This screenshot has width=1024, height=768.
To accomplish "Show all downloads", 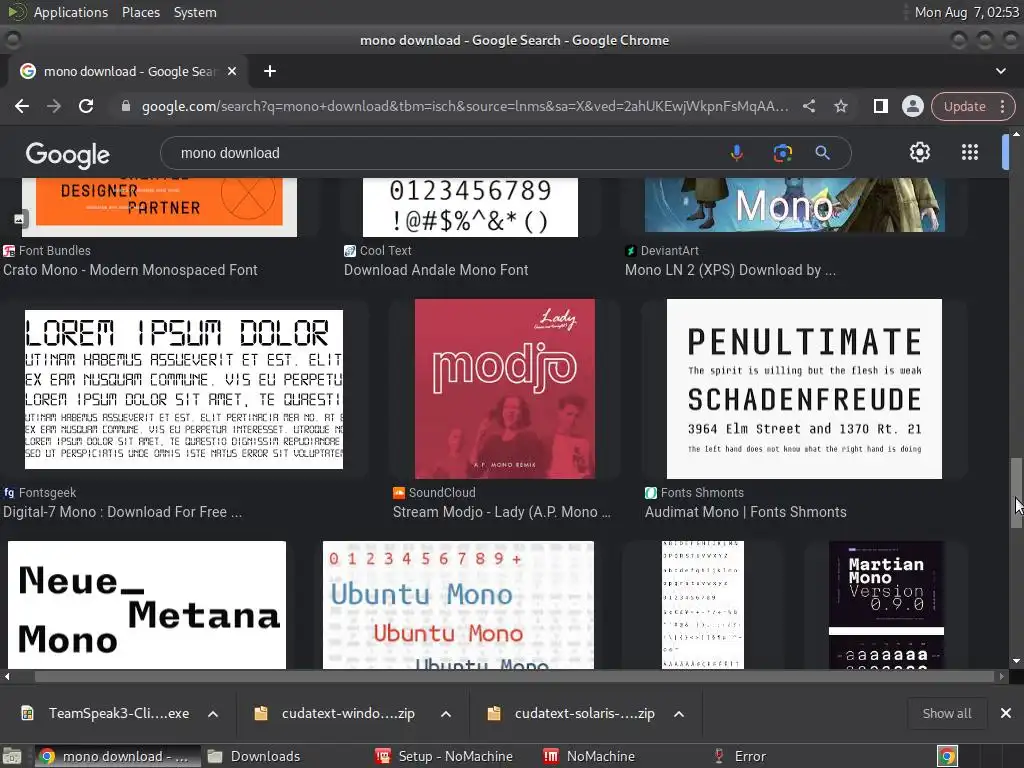I will point(946,714).
